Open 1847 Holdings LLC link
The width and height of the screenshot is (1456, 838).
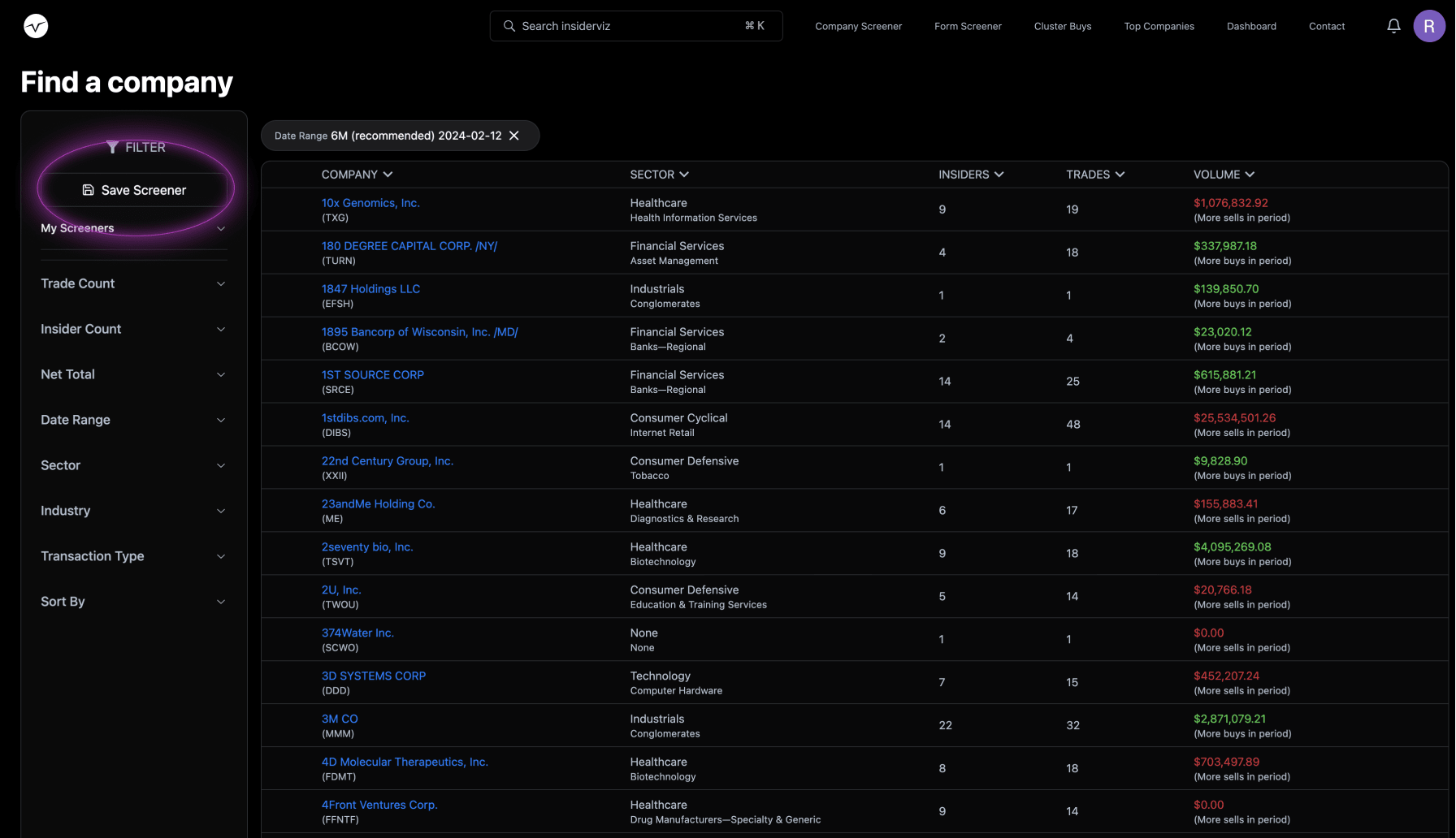point(370,289)
